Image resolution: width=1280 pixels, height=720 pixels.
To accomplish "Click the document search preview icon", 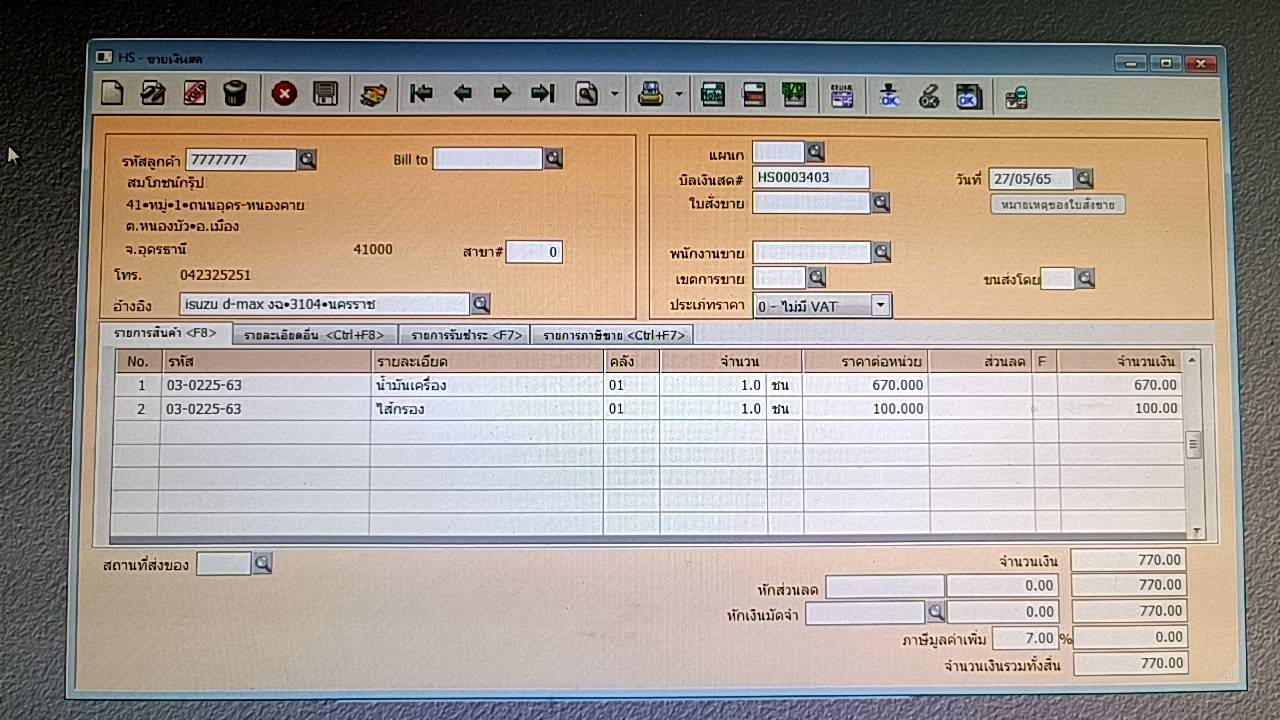I will (x=587, y=95).
